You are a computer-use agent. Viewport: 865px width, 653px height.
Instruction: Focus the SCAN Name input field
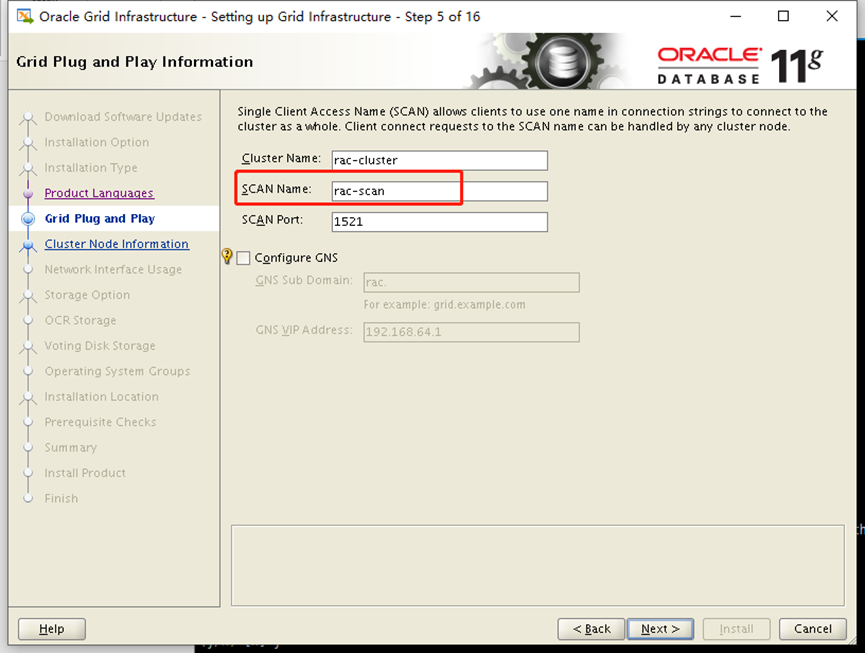point(440,191)
